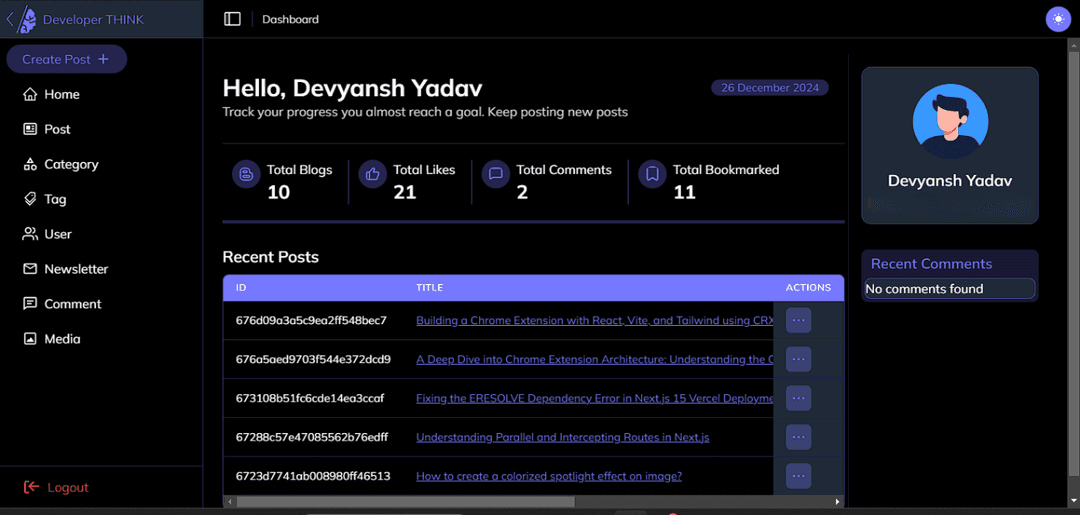Viewport: 1080px width, 515px height.
Task: Toggle the sidebar panel icon
Action: click(x=232, y=19)
